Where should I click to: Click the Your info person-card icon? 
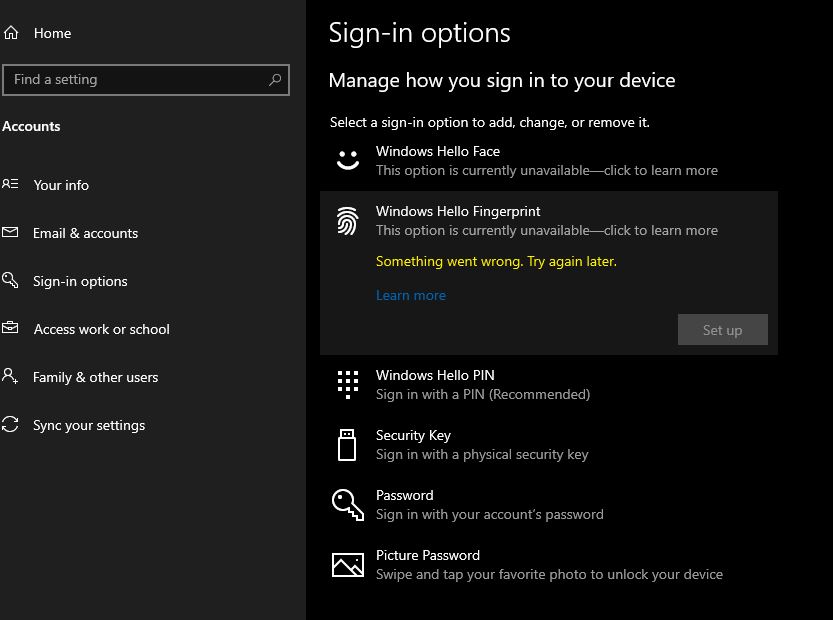click(x=10, y=184)
